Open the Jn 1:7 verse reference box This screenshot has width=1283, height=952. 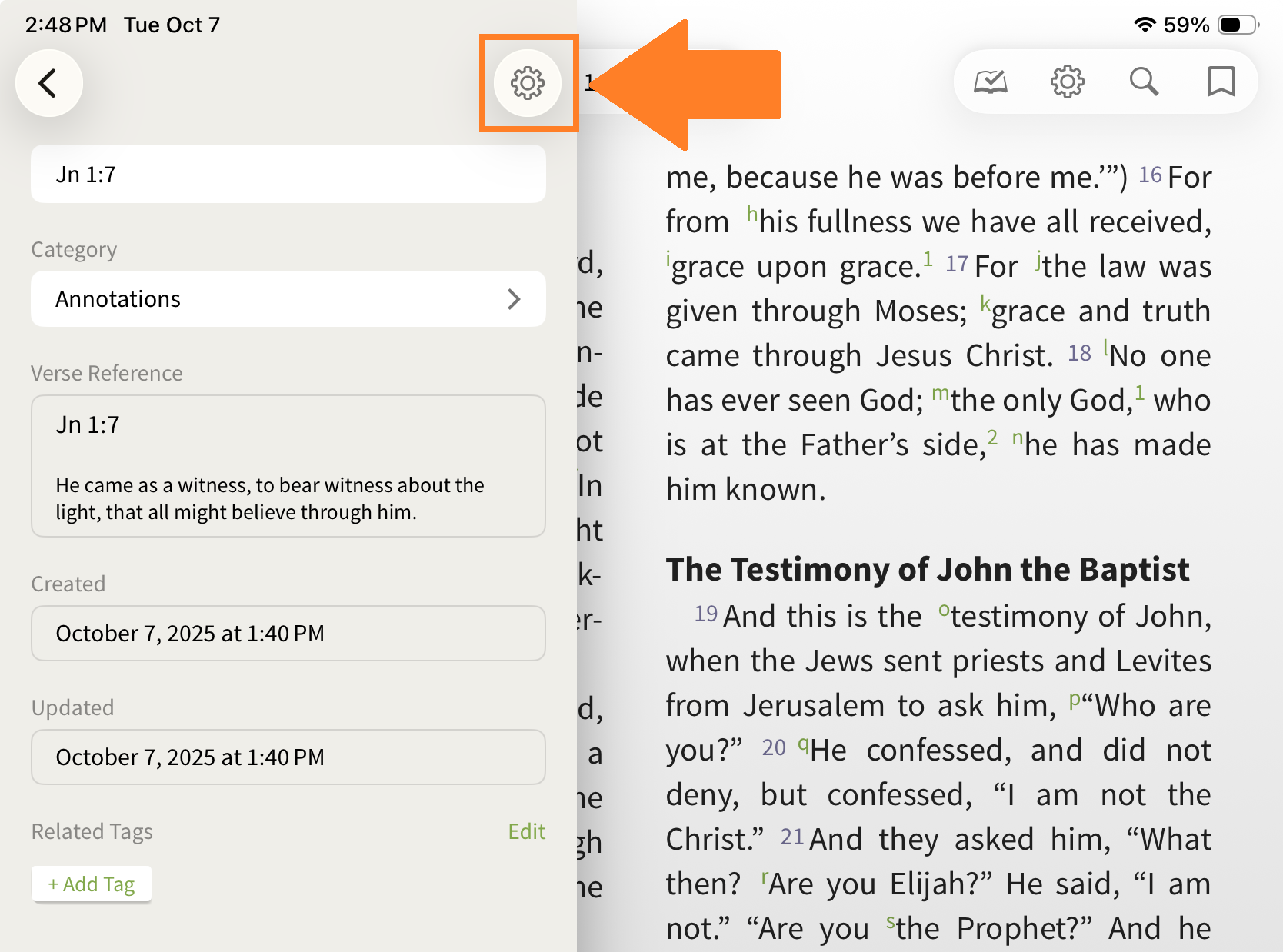click(288, 466)
